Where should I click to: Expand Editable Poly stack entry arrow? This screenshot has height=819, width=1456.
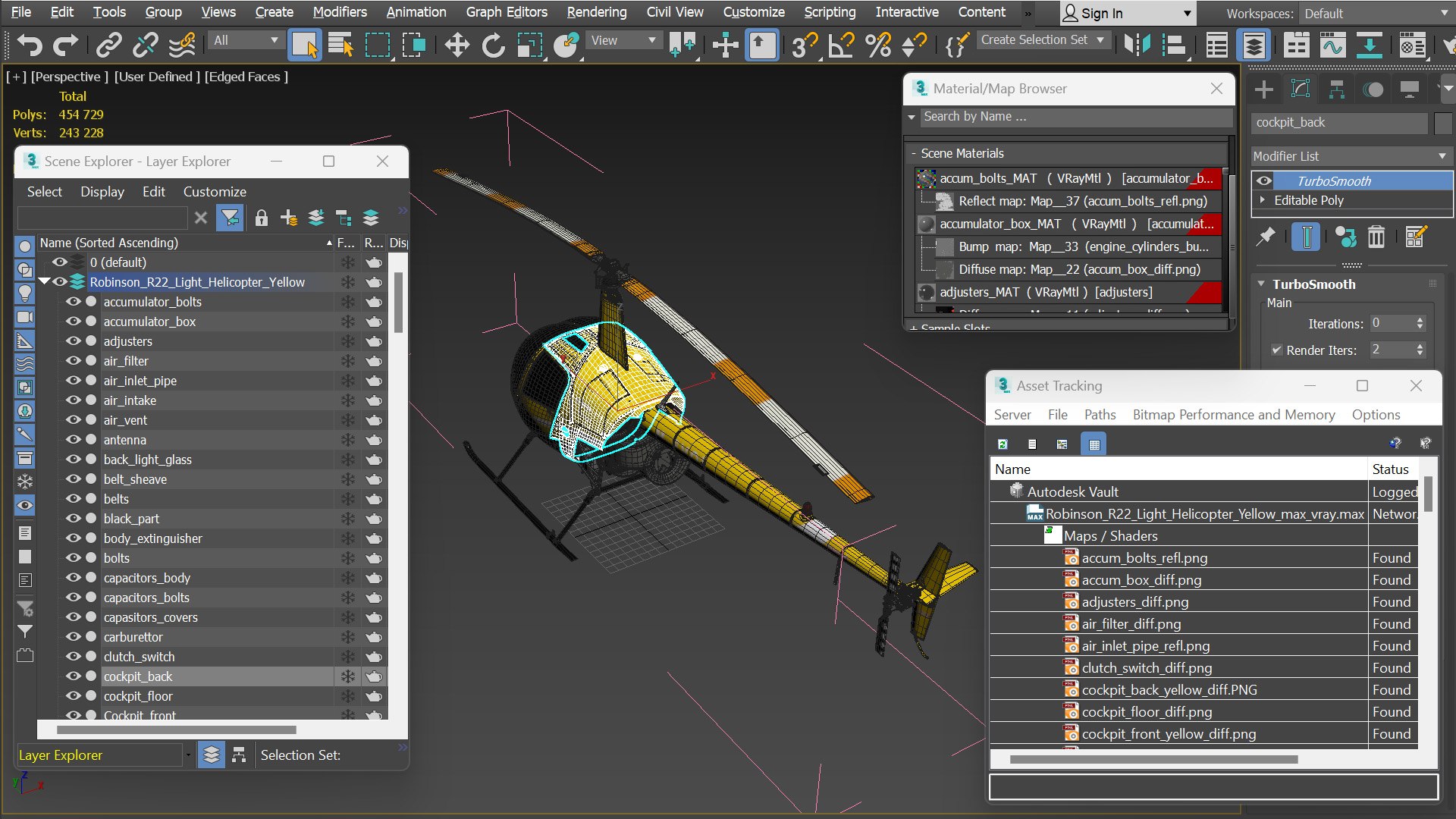[x=1263, y=200]
